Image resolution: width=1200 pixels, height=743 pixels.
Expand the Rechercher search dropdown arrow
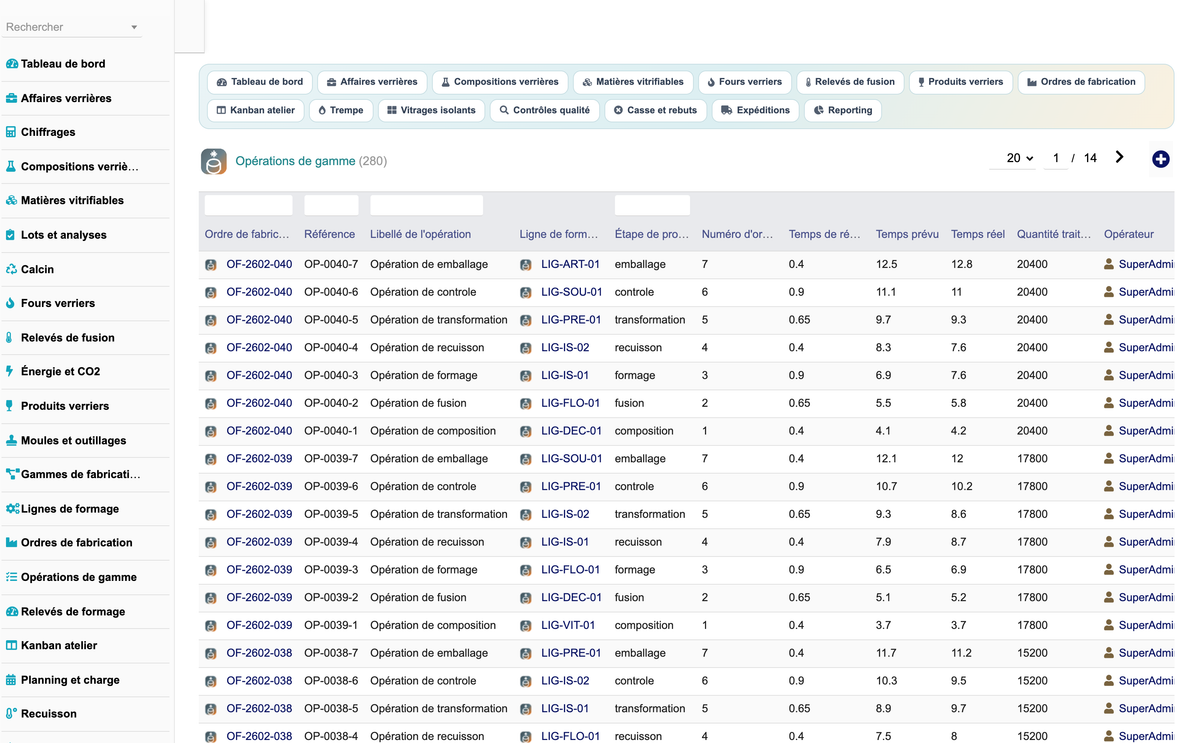click(134, 28)
